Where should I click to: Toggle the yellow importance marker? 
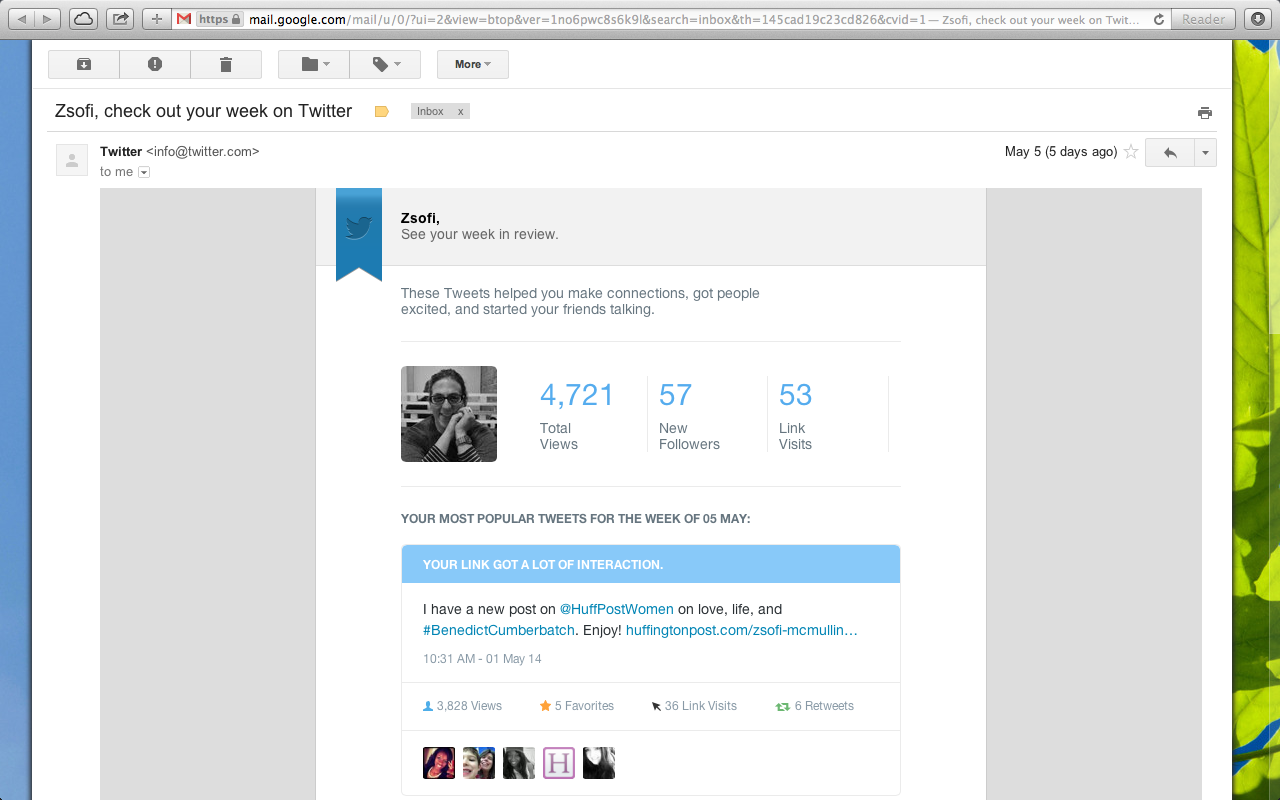[x=381, y=112]
